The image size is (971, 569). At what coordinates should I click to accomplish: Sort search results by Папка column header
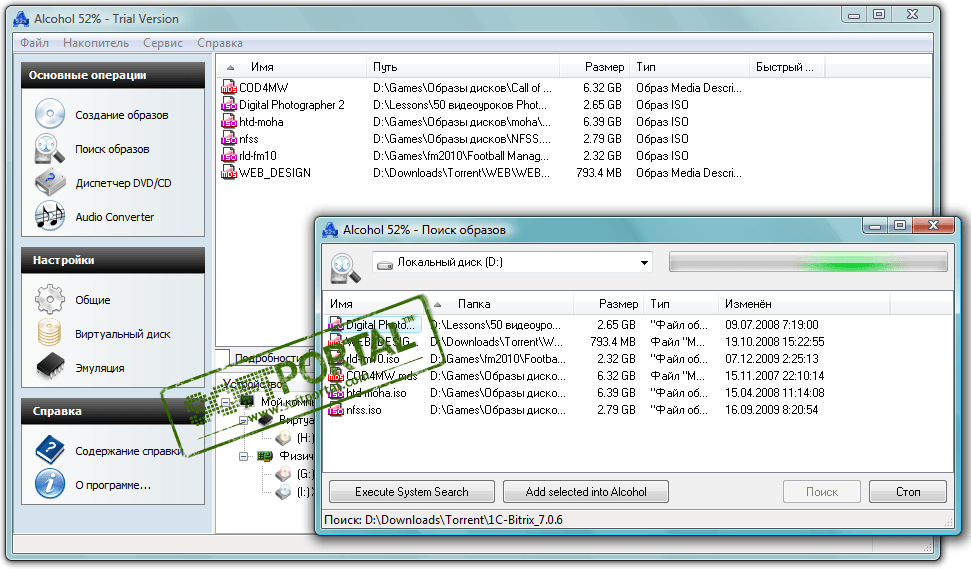(501, 304)
